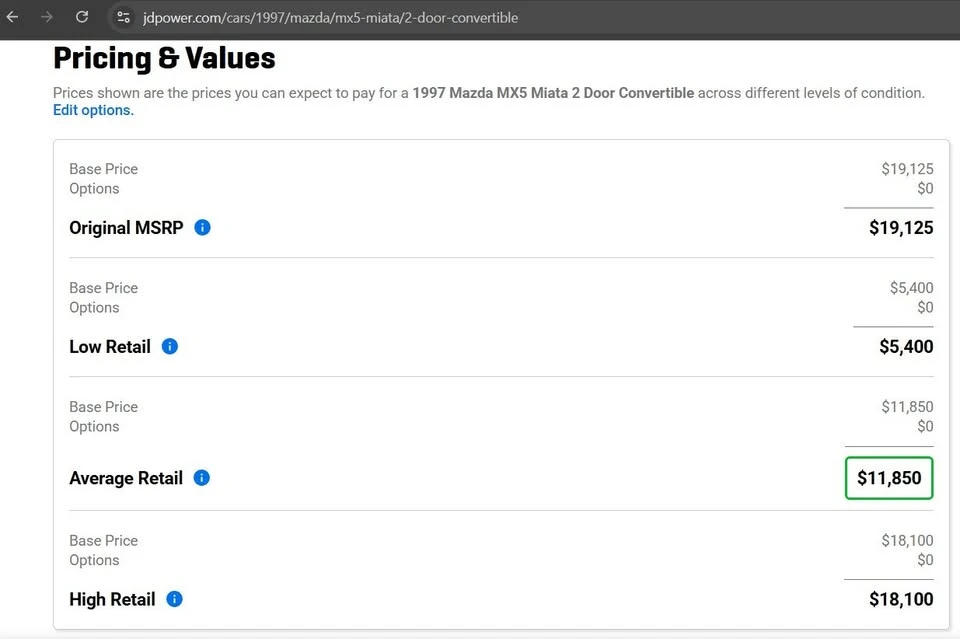The height and width of the screenshot is (639, 960).
Task: Click the Edit options link
Action: (x=93, y=110)
